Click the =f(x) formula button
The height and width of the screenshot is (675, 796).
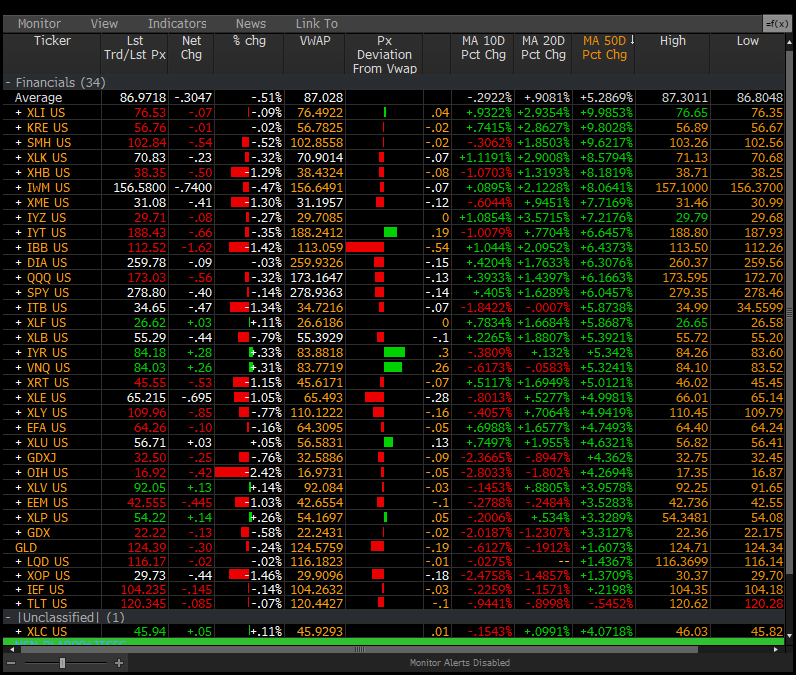point(777,23)
